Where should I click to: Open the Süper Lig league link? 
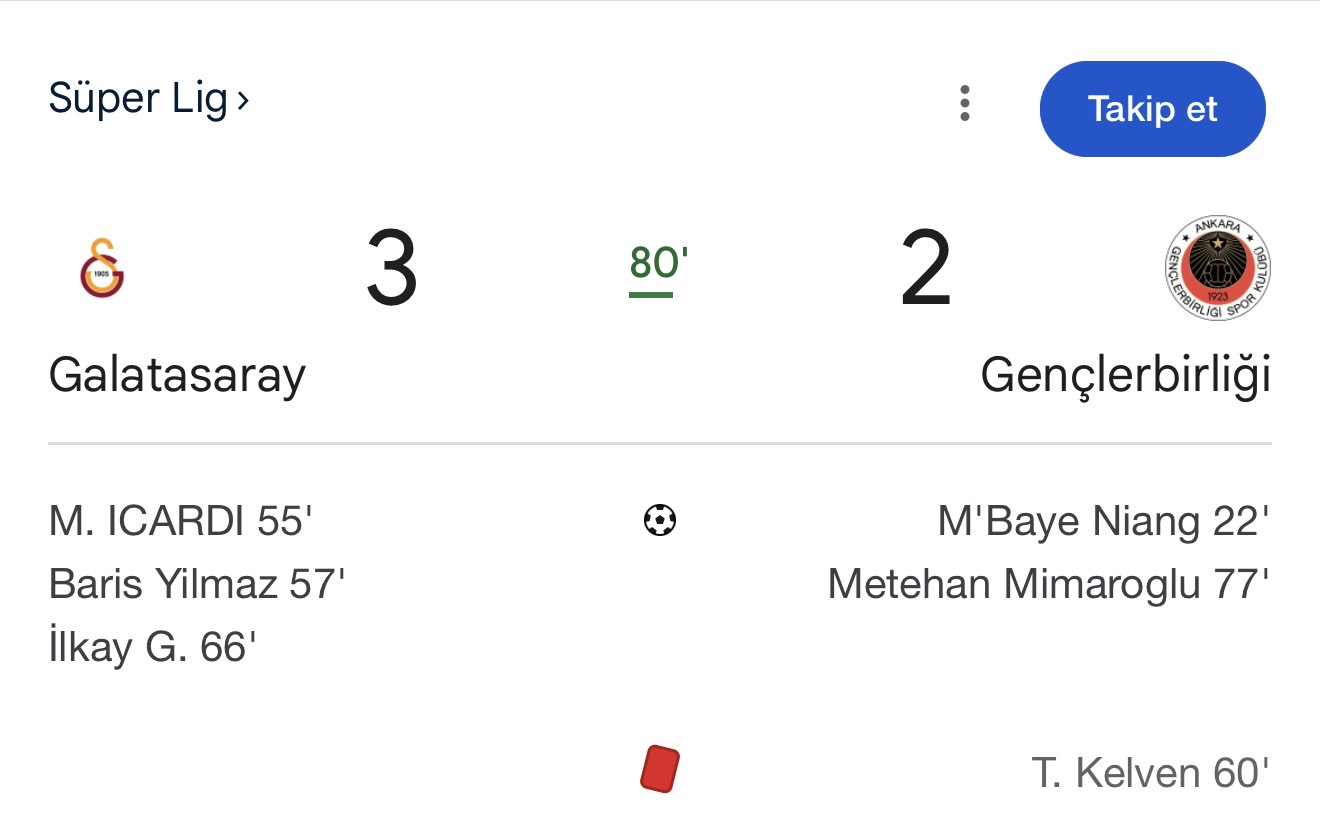138,99
